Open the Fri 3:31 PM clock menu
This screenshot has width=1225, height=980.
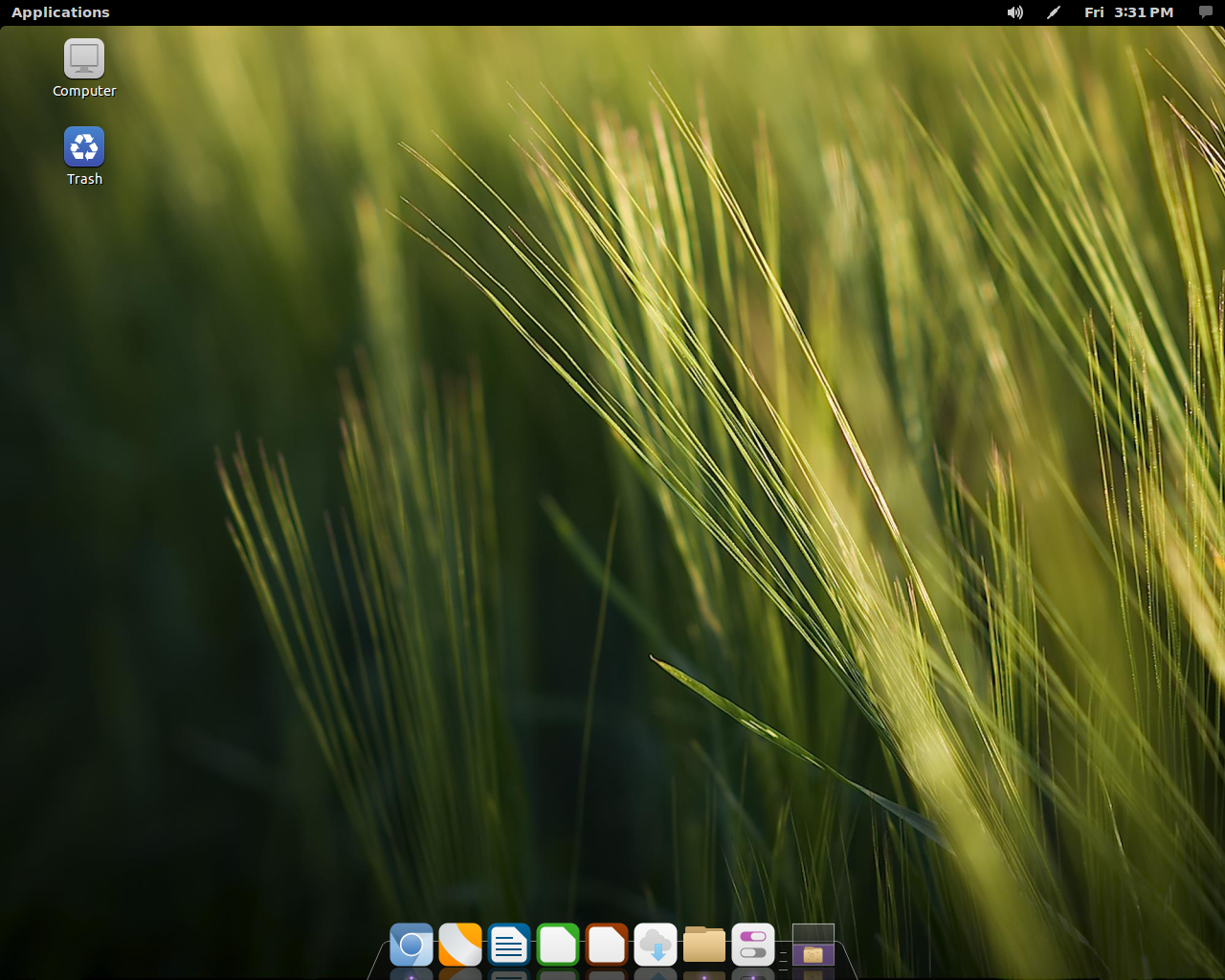pos(1128,12)
